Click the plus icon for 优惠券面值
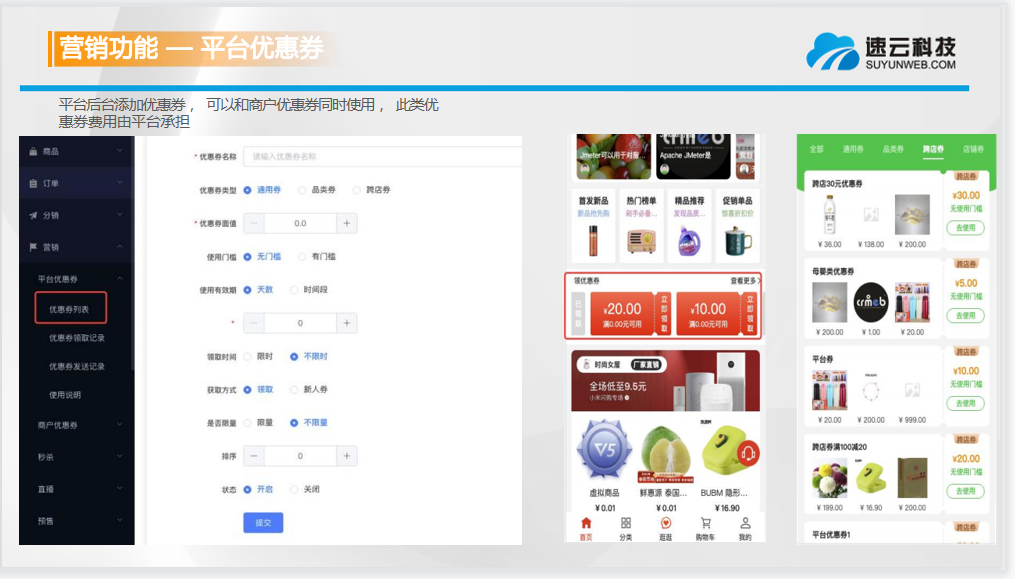 coord(347,224)
